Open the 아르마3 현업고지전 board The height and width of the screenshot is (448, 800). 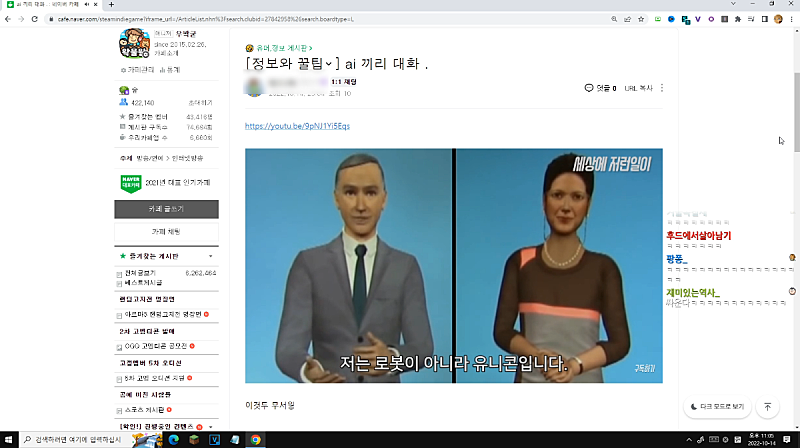[163, 314]
